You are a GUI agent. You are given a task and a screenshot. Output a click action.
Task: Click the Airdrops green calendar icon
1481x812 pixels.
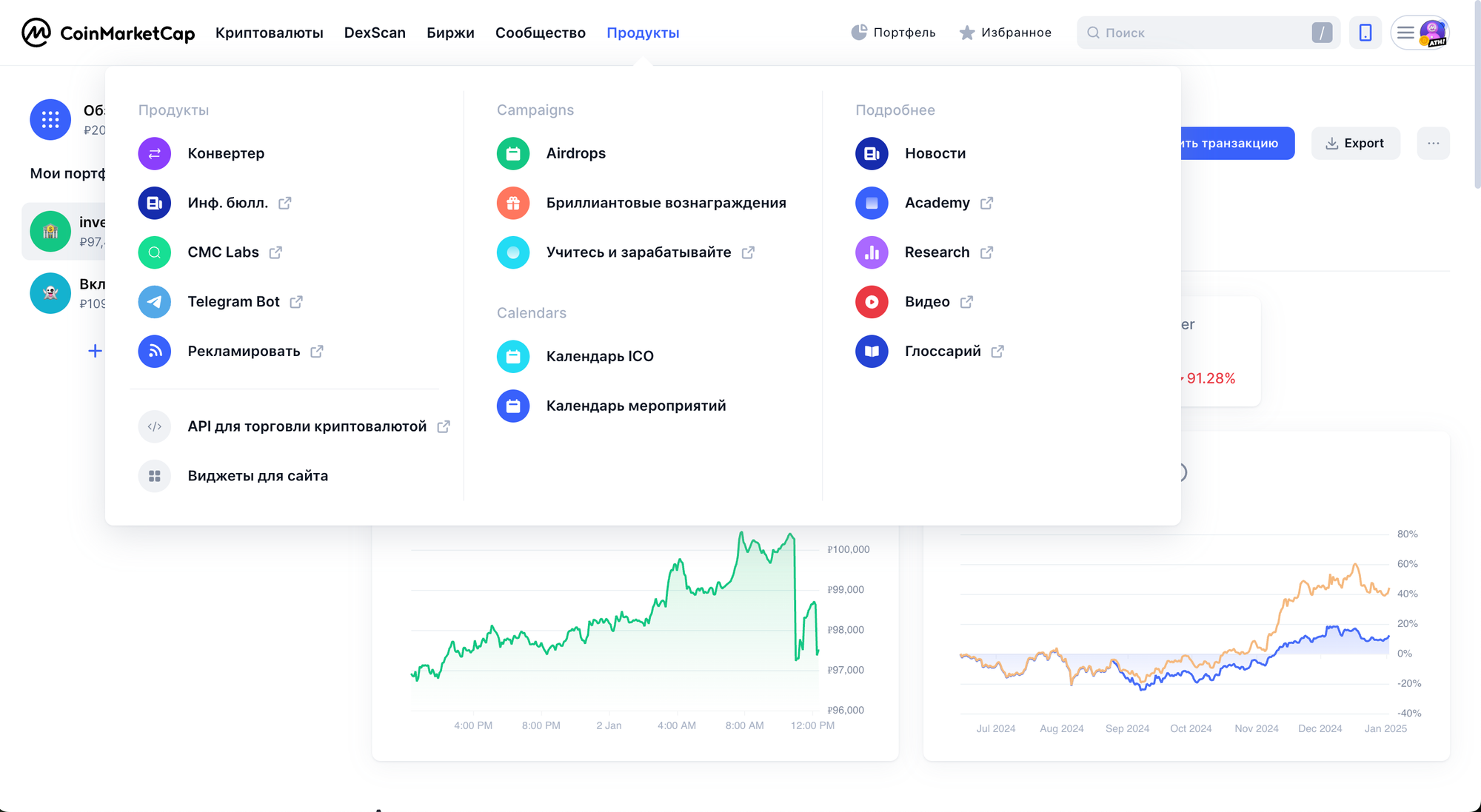click(513, 153)
